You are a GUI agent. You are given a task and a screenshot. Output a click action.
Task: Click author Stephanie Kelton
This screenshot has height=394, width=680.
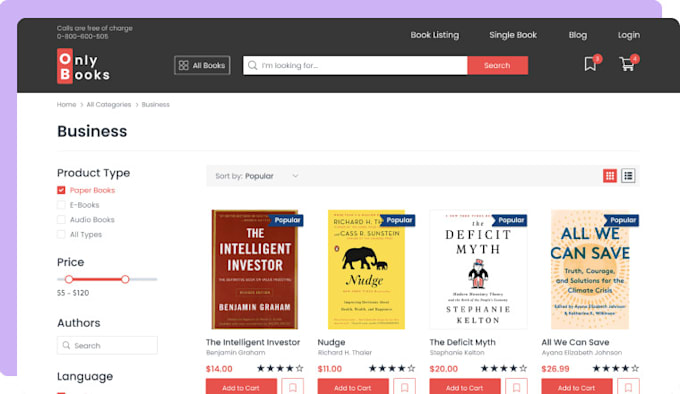457,353
